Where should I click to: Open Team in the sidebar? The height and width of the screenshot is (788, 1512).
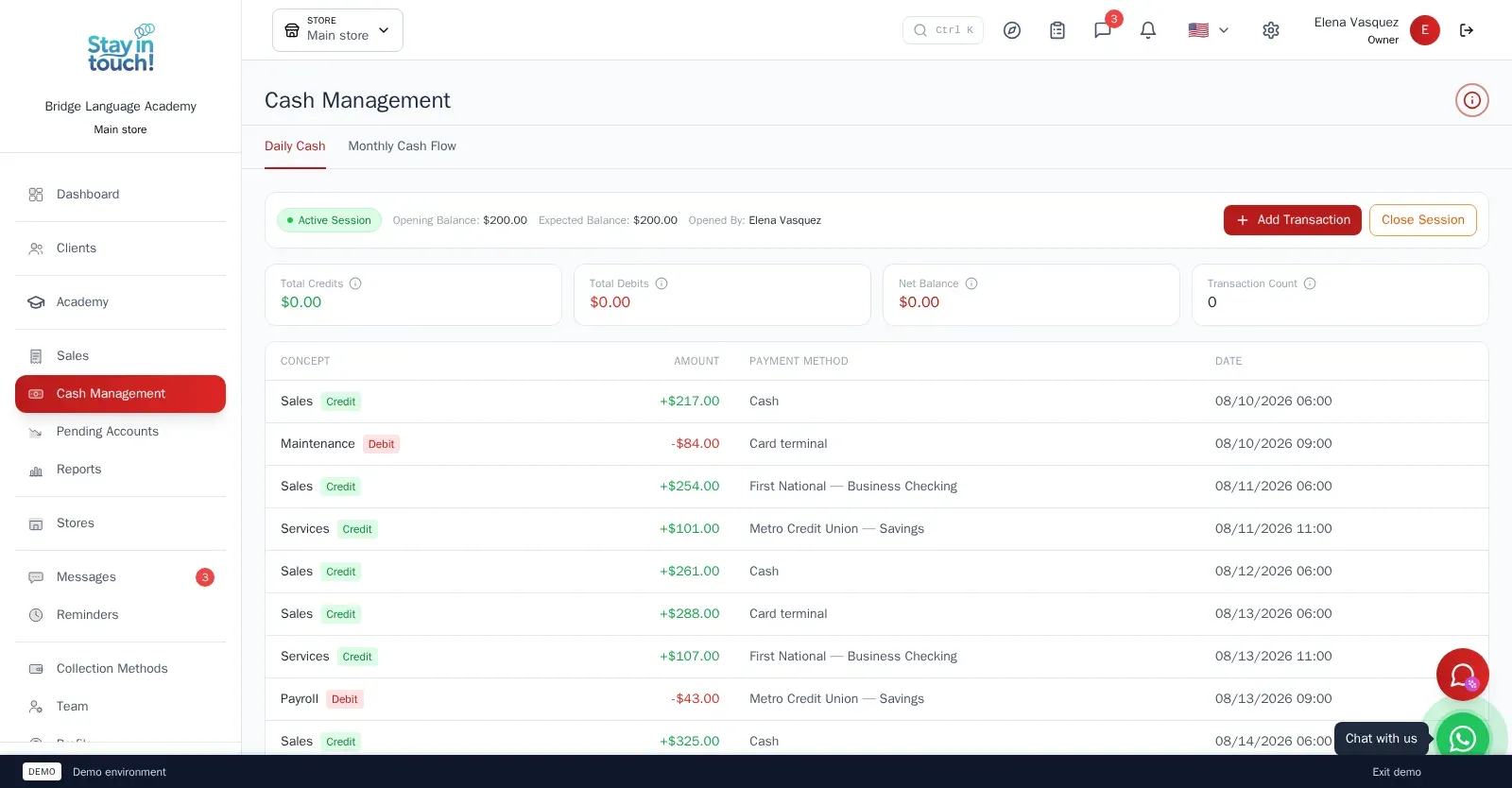coord(121,707)
